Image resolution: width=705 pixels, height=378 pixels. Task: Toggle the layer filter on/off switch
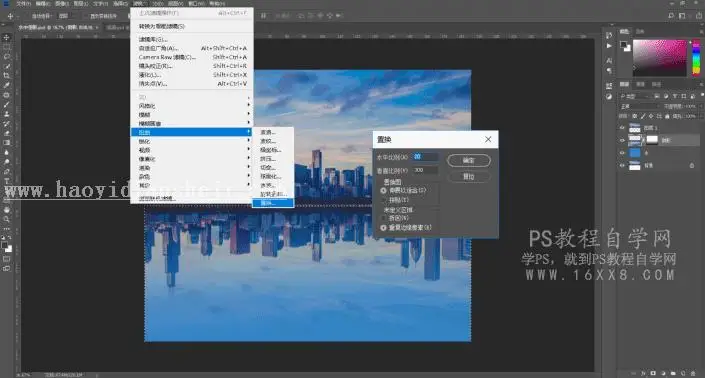pyautogui.click(x=702, y=95)
